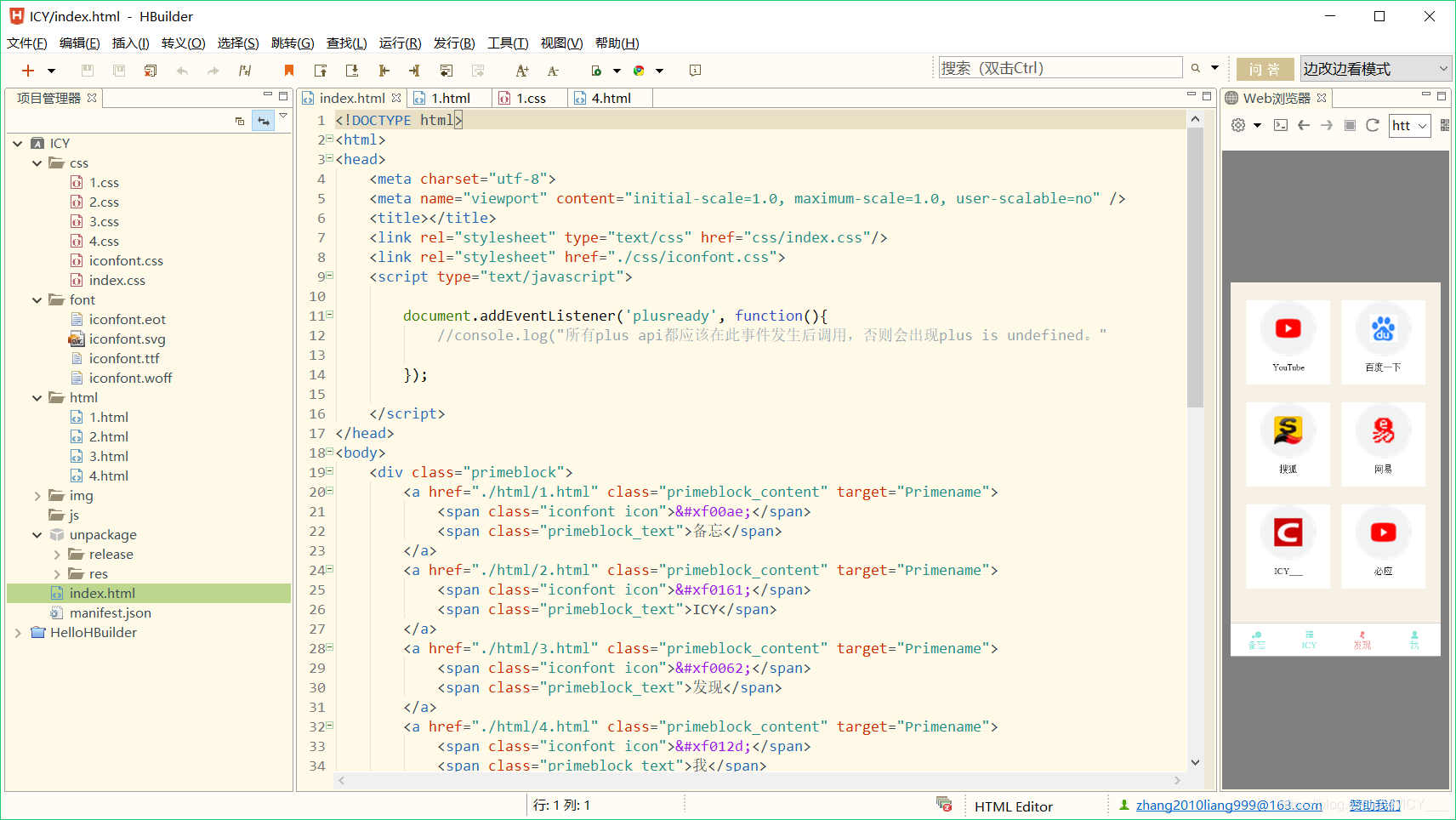This screenshot has height=820, width=1456.
Task: Open the 边改边看模式 view mode combo box
Action: point(1376,69)
